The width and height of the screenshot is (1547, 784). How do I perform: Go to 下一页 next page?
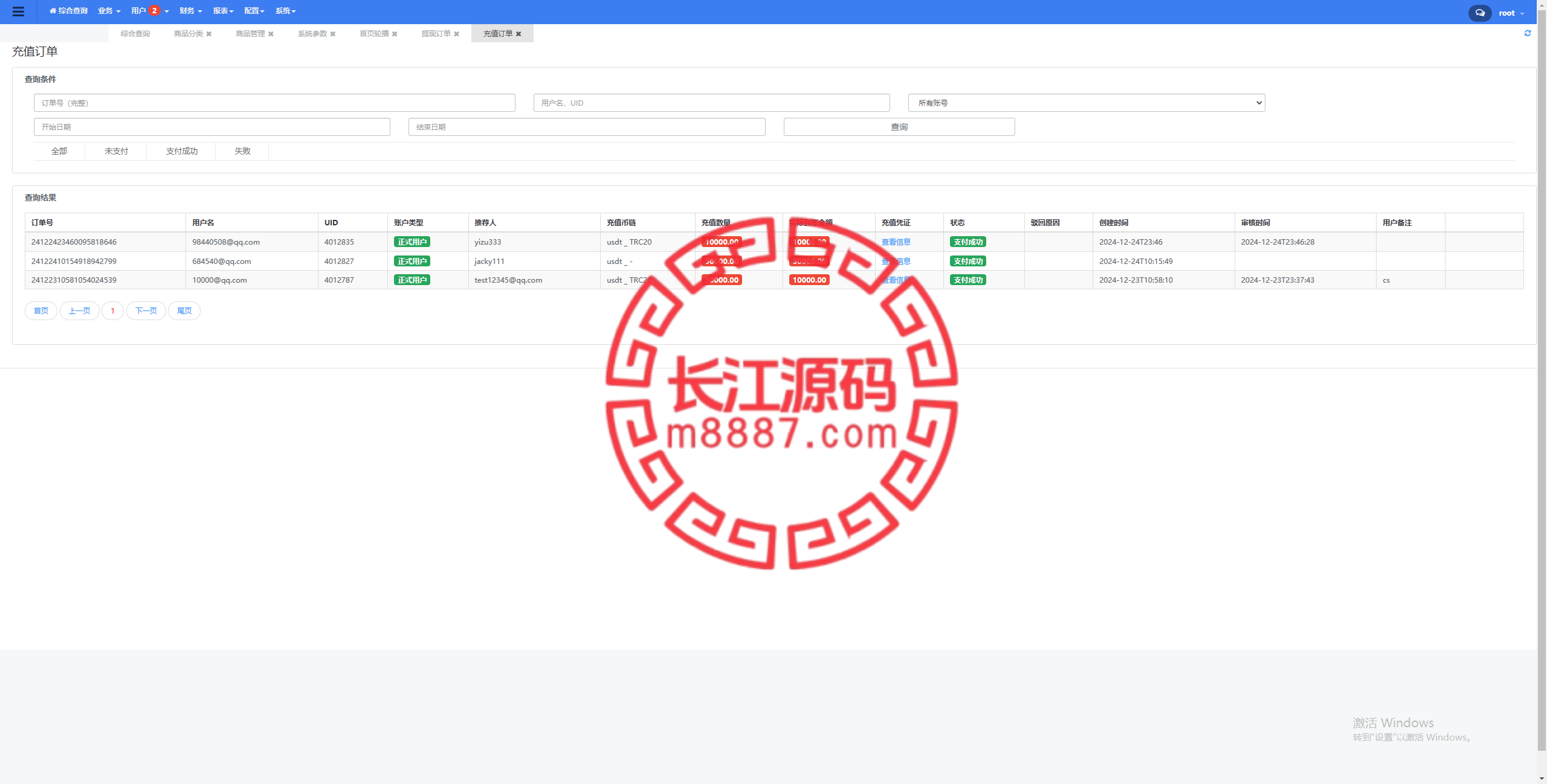(146, 310)
